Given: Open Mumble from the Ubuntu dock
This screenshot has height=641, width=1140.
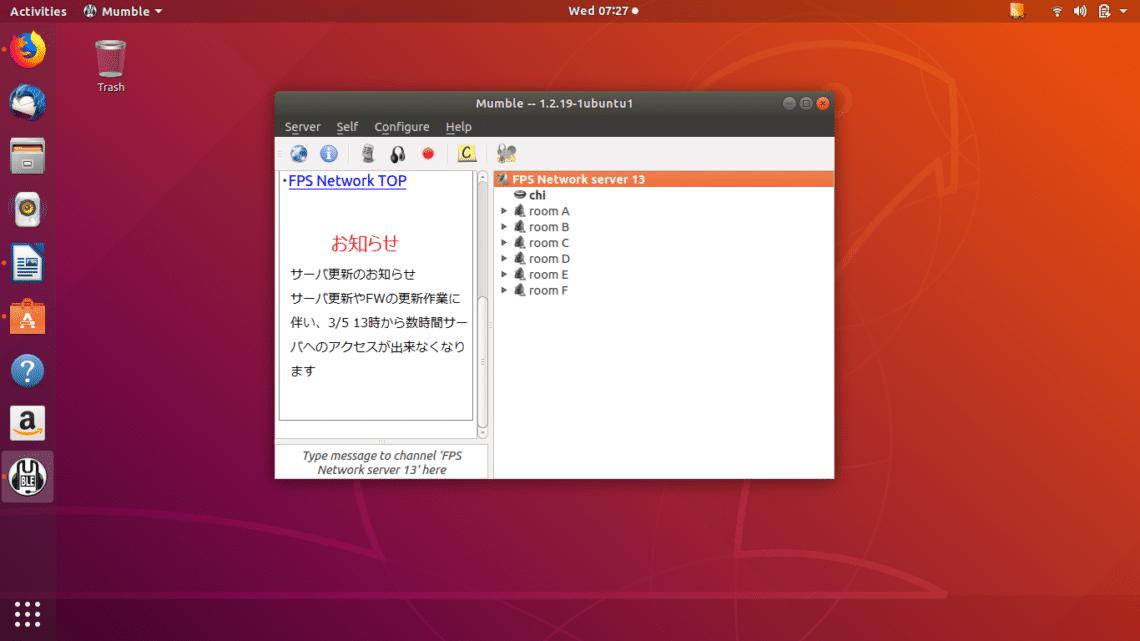Looking at the screenshot, I should pos(27,476).
